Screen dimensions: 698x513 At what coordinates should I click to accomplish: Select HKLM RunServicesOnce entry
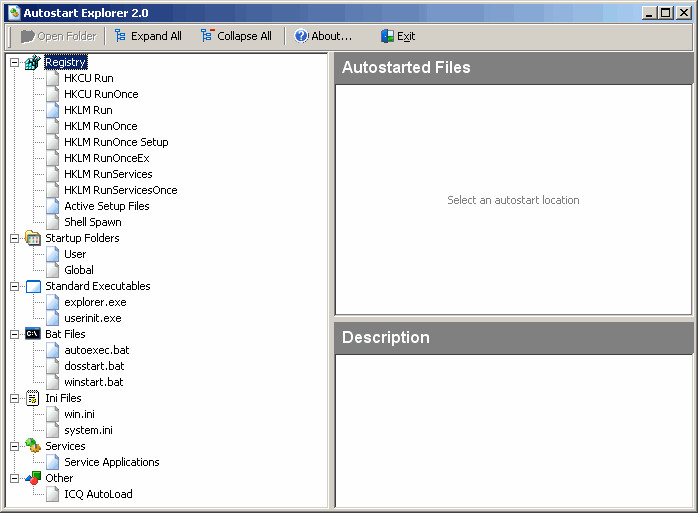tap(121, 190)
